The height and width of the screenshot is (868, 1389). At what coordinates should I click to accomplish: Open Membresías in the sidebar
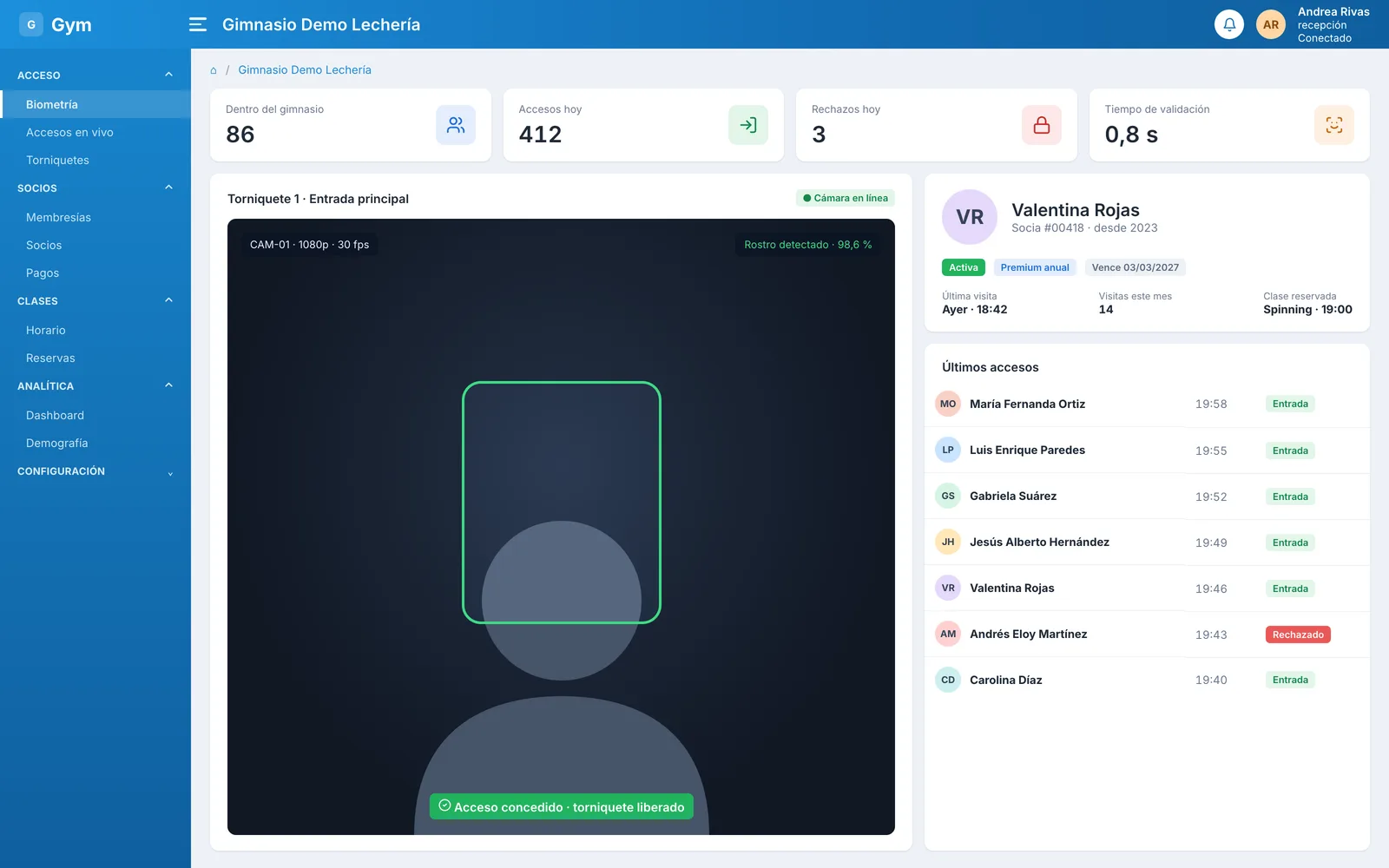point(95,217)
